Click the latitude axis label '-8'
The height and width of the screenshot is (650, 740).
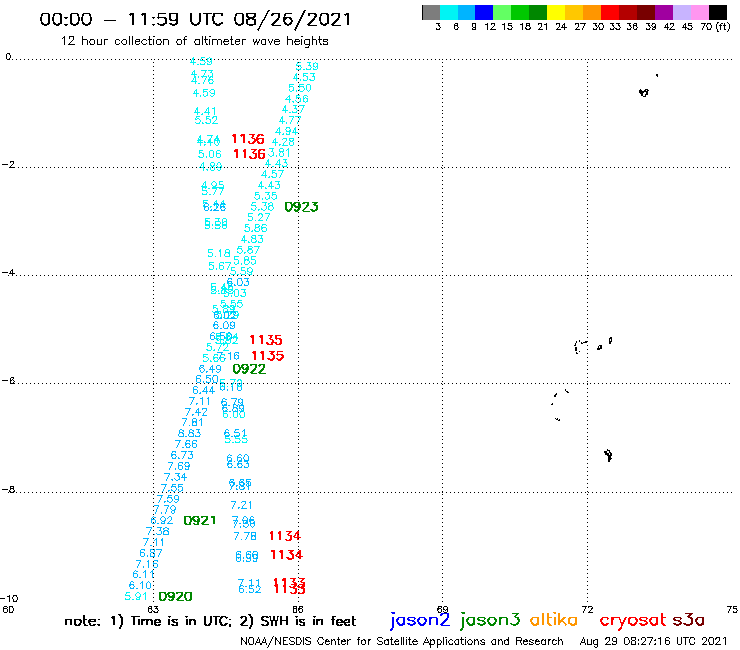click(x=8, y=490)
